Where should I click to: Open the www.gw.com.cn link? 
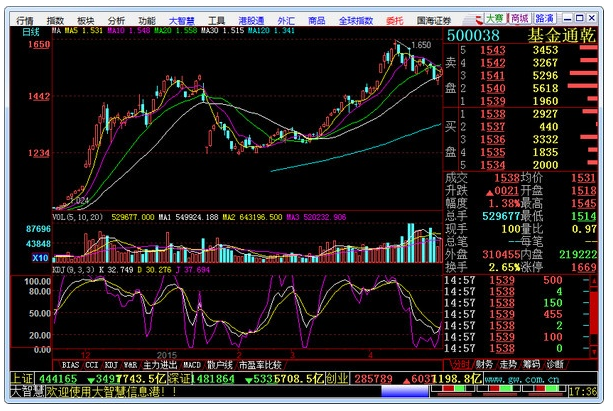click(x=522, y=379)
